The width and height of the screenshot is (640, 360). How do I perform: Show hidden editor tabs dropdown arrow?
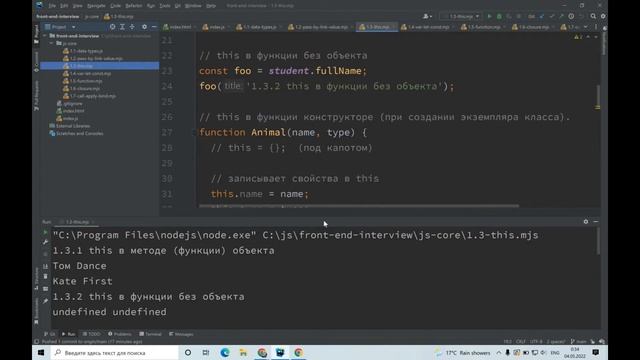pos(586,27)
